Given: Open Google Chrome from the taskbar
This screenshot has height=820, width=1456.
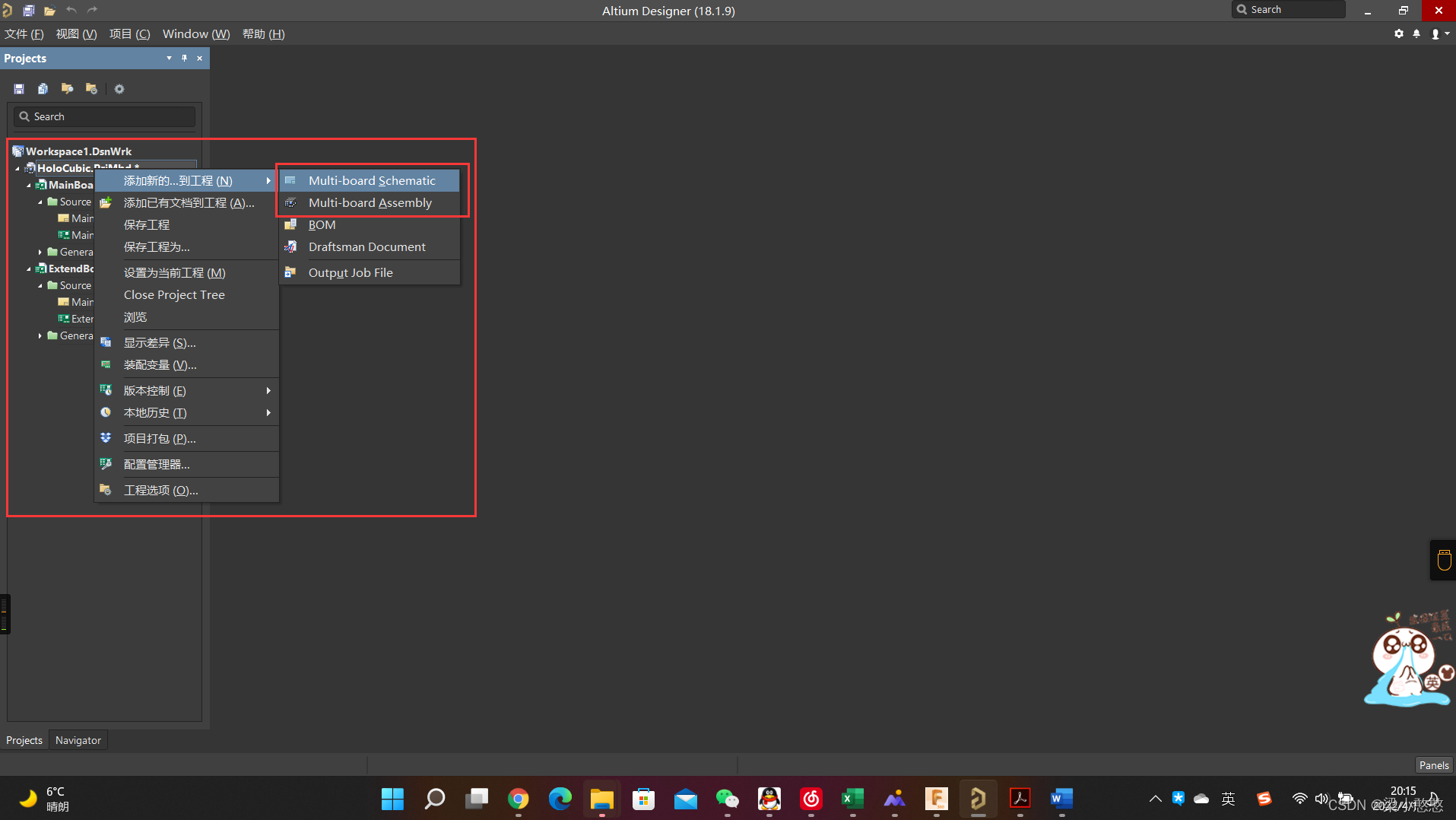Looking at the screenshot, I should [518, 799].
